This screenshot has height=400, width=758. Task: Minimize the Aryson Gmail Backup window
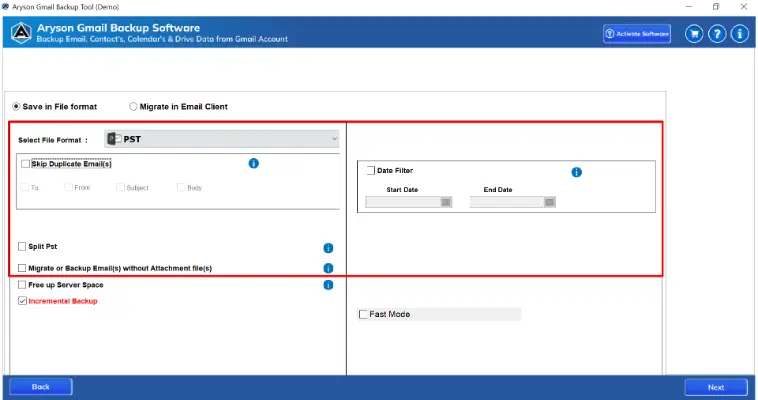[689, 7]
